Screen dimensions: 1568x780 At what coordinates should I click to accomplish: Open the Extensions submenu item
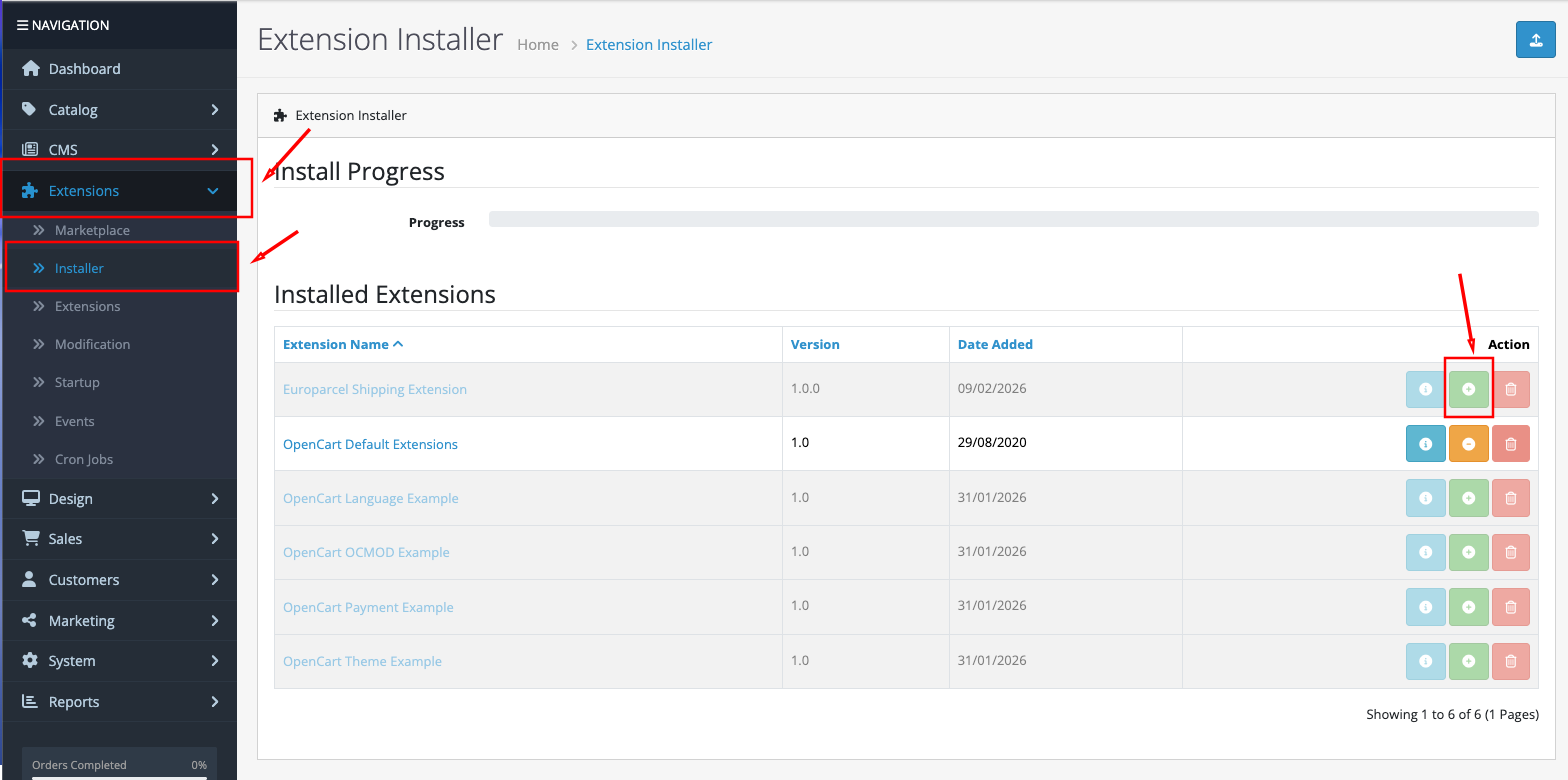tap(87, 306)
